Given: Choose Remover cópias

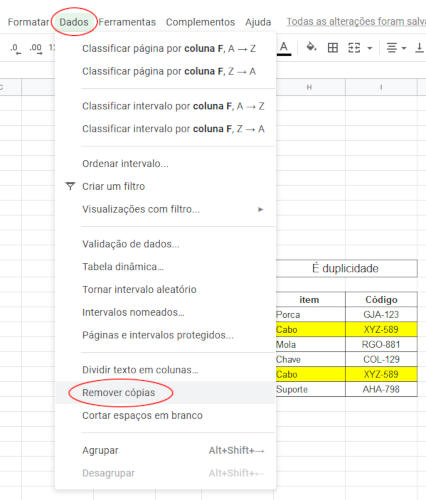Looking at the screenshot, I should 166,393.
